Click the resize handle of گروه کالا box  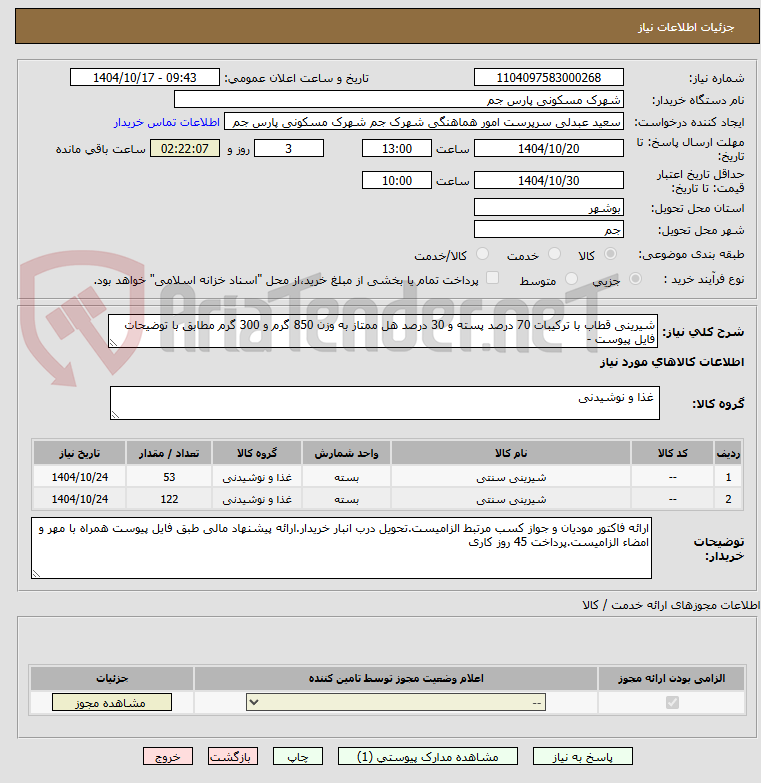click(x=115, y=414)
